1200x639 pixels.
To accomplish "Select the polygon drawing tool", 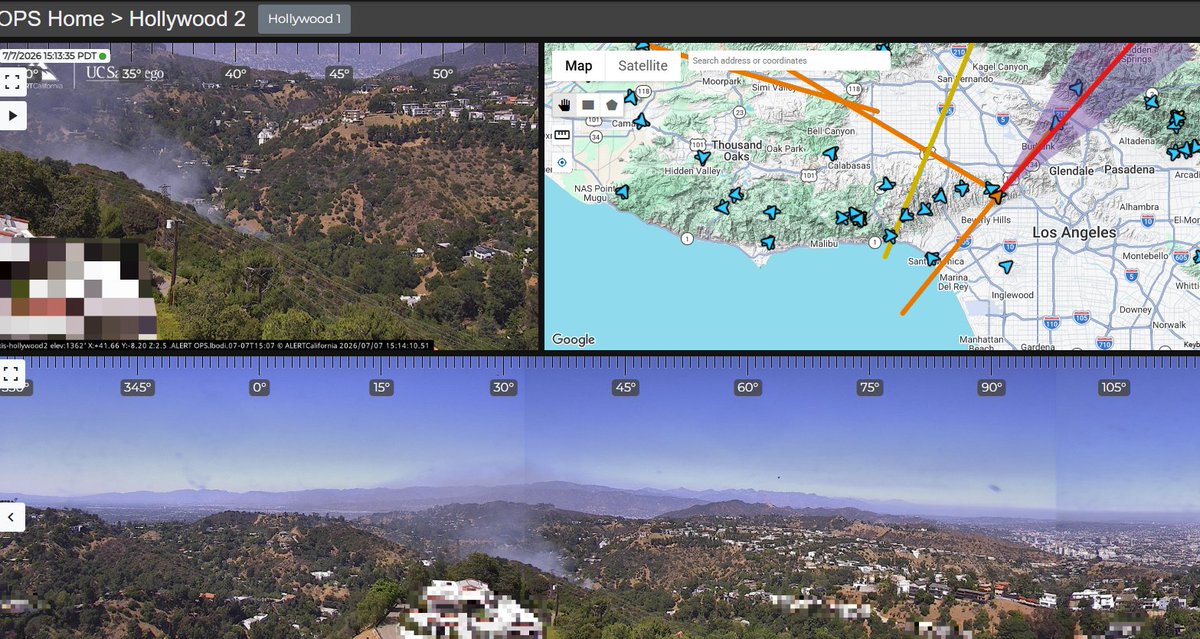I will 611,104.
